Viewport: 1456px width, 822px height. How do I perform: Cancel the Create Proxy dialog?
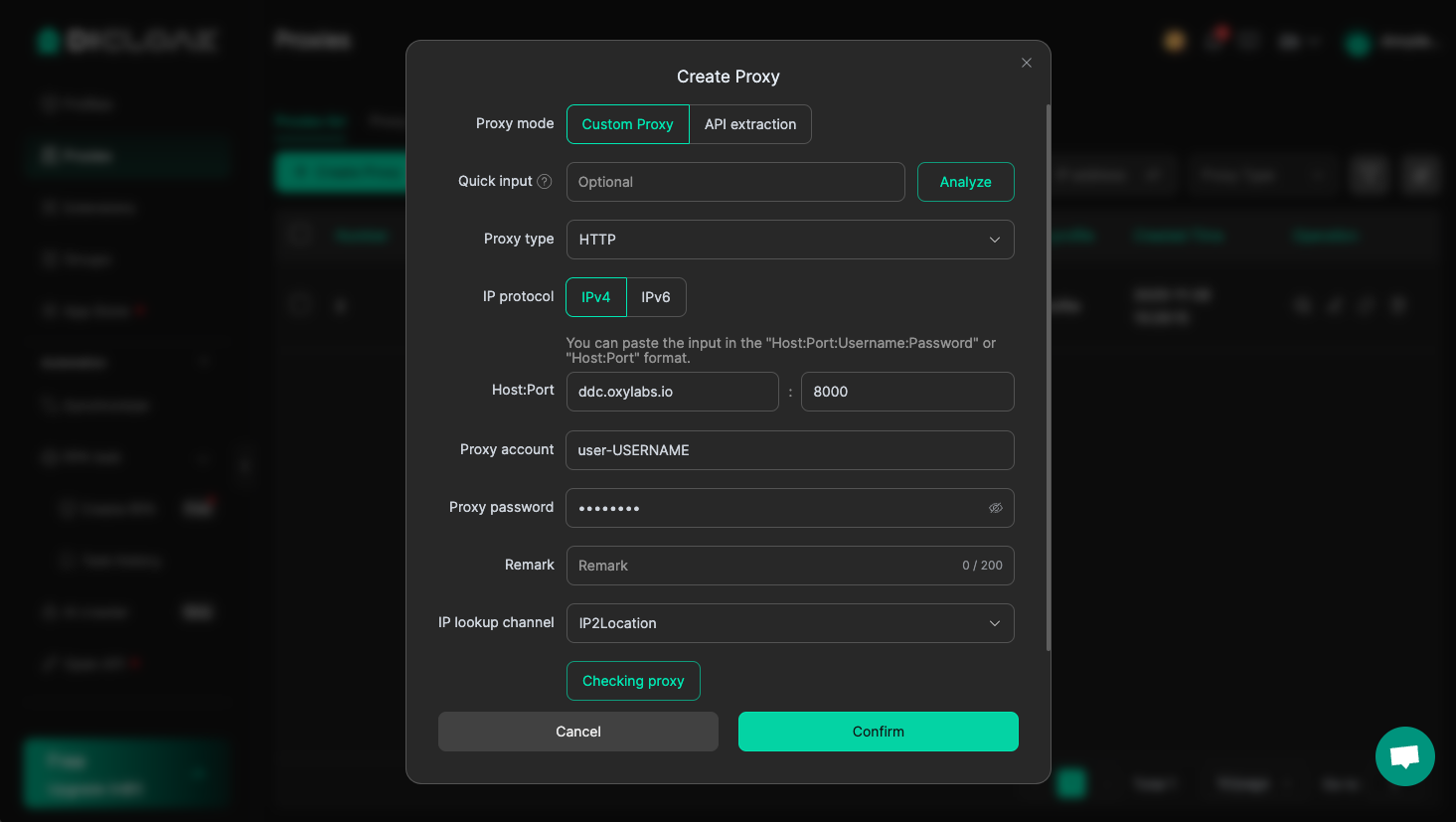[x=577, y=732]
